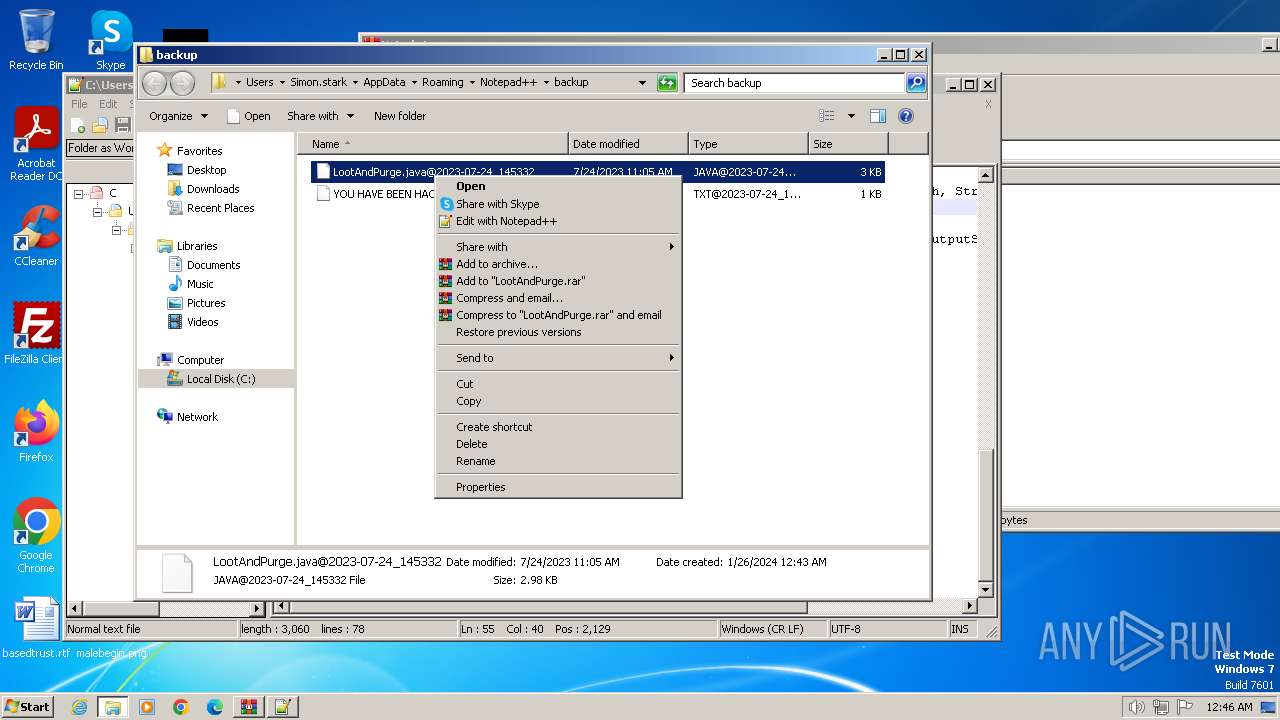The image size is (1280, 720).
Task: Select Libraries in navigation pane
Action: pos(197,246)
